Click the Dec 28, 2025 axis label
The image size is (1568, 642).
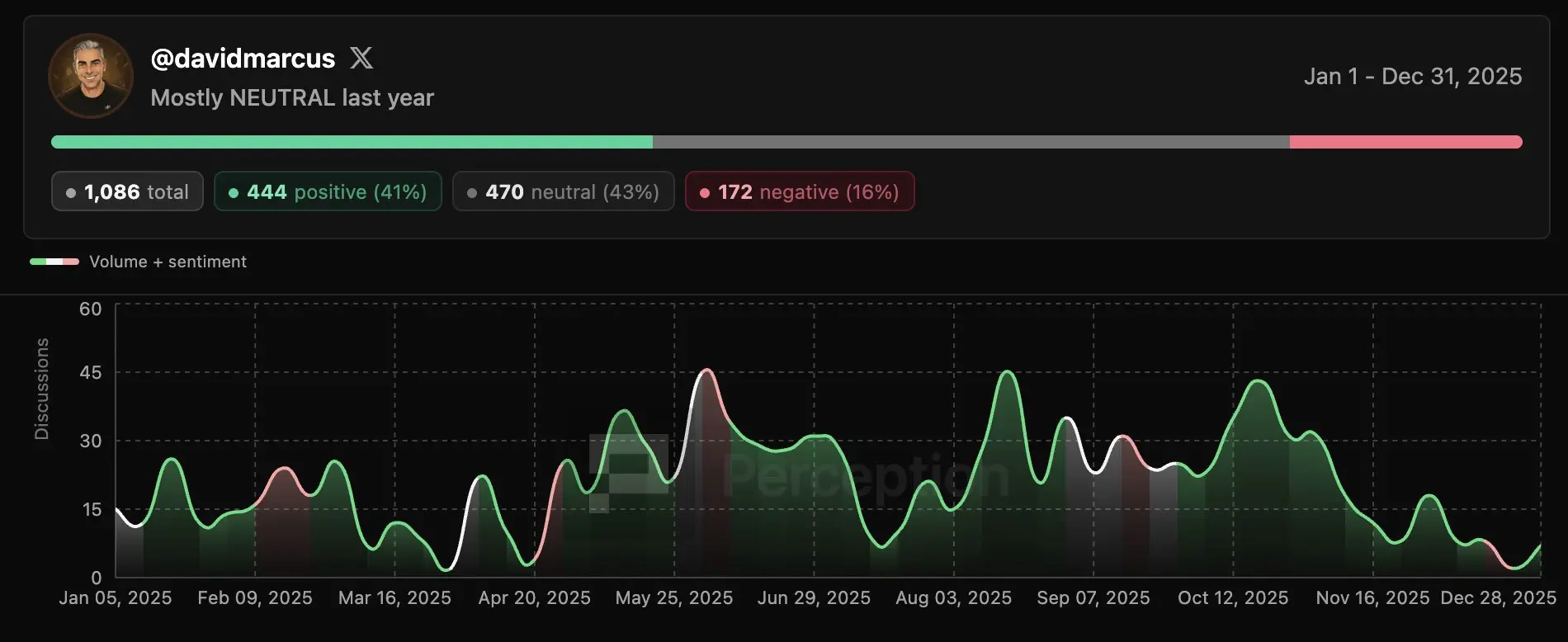[1498, 597]
